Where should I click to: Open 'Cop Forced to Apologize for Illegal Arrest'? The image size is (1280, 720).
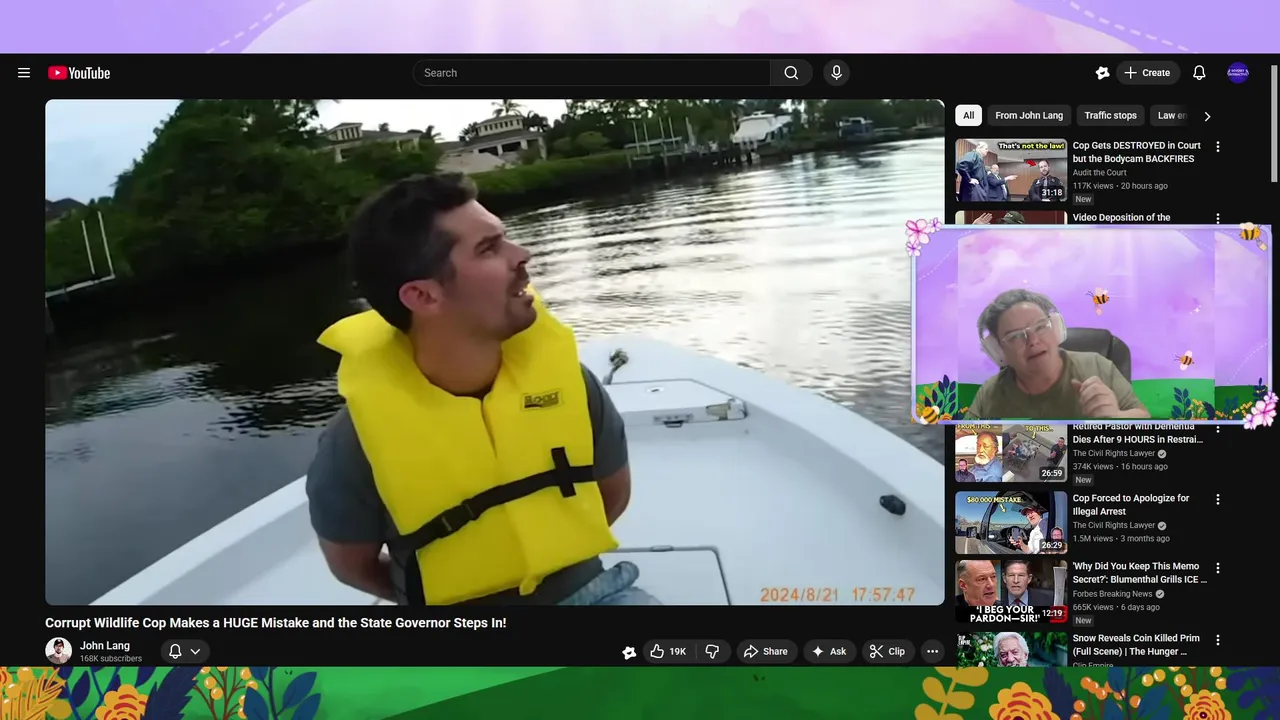tap(1131, 504)
